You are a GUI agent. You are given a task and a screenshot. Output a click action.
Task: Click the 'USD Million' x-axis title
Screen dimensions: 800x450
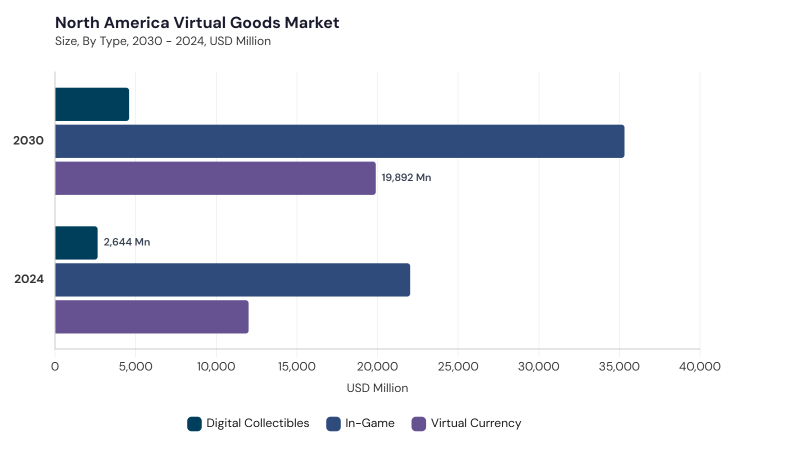[x=378, y=388]
